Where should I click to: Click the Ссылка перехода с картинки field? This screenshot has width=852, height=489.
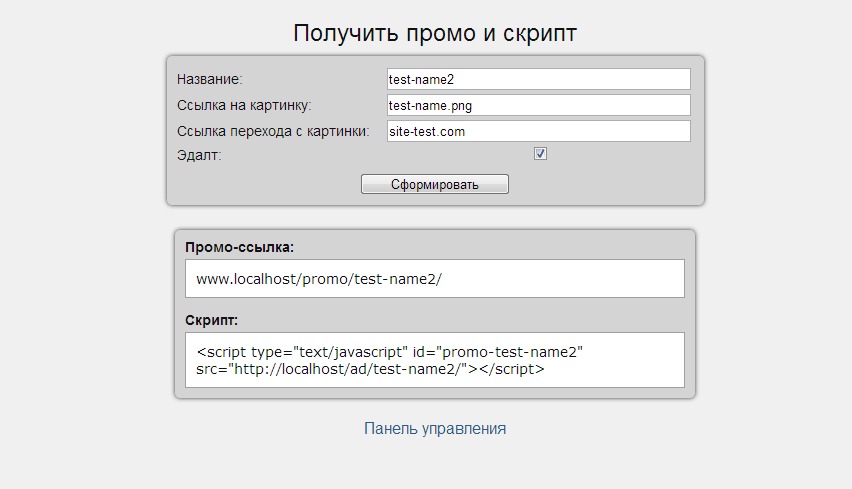[538, 131]
